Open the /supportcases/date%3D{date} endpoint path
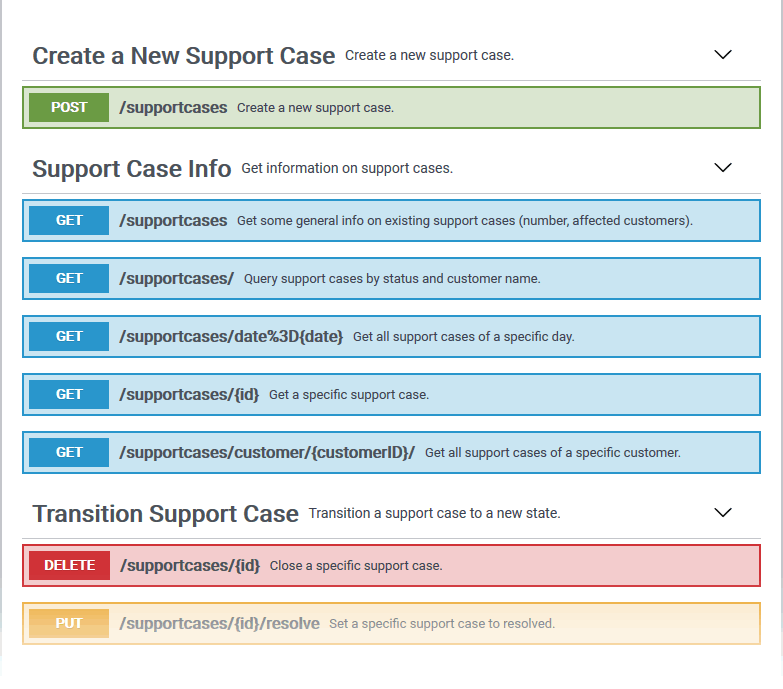Viewport: 783px width, 689px height. click(x=231, y=337)
